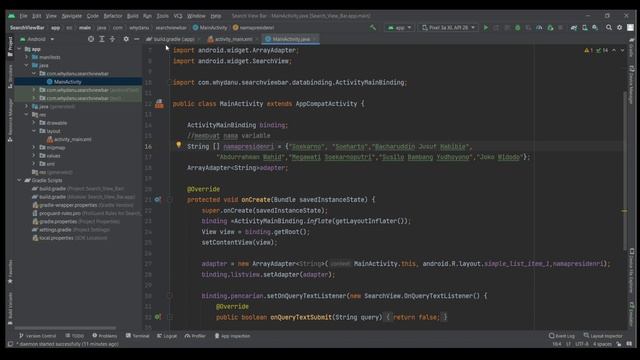Click Select Opened File target icon

click(x=91, y=39)
